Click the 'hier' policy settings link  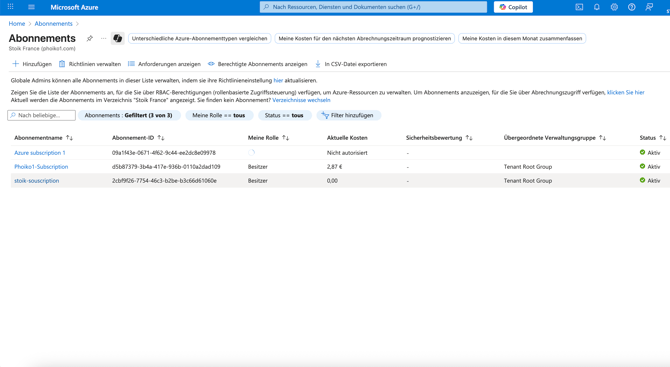[278, 80]
